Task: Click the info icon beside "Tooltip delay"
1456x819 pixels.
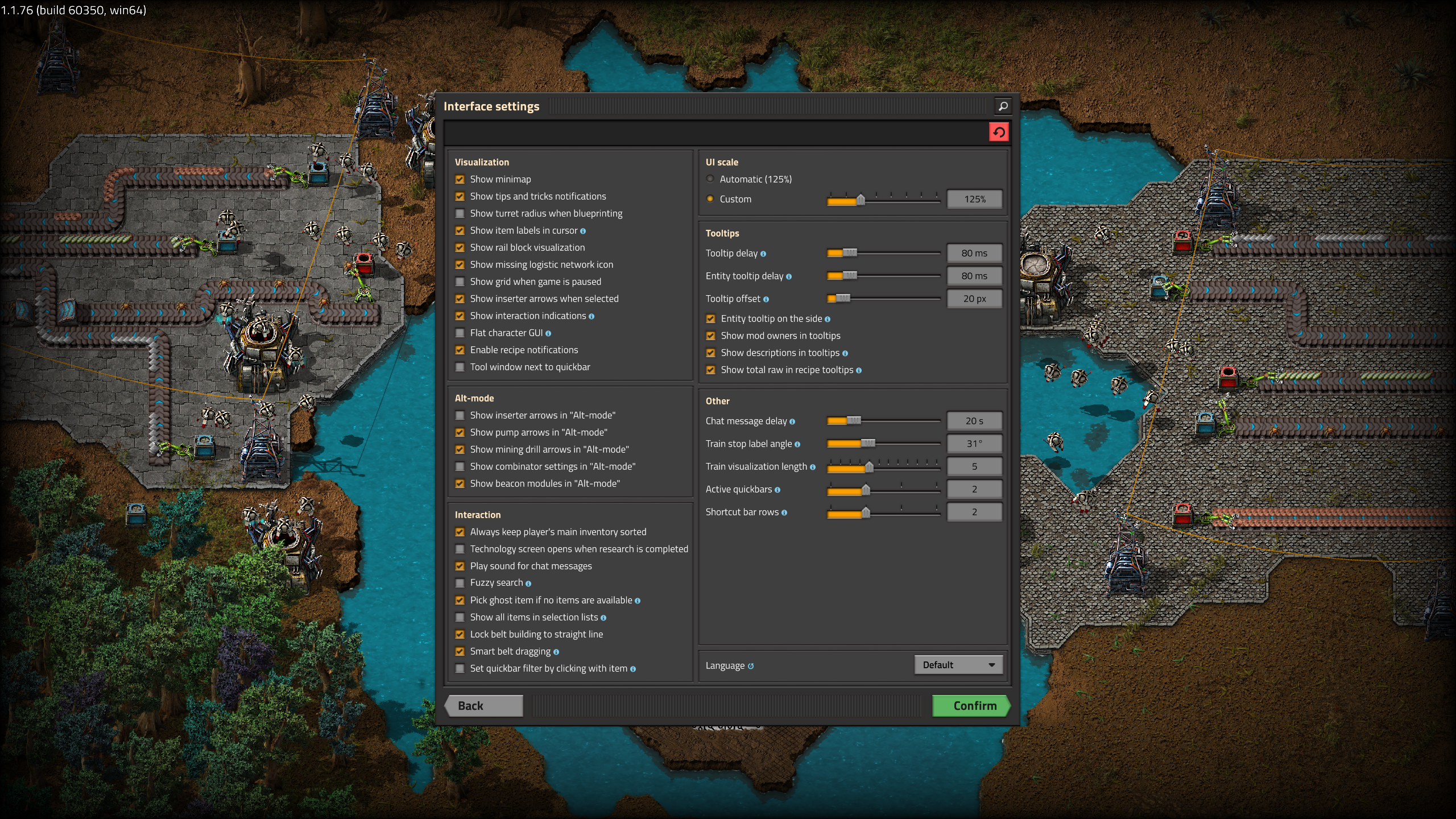Action: click(x=764, y=254)
